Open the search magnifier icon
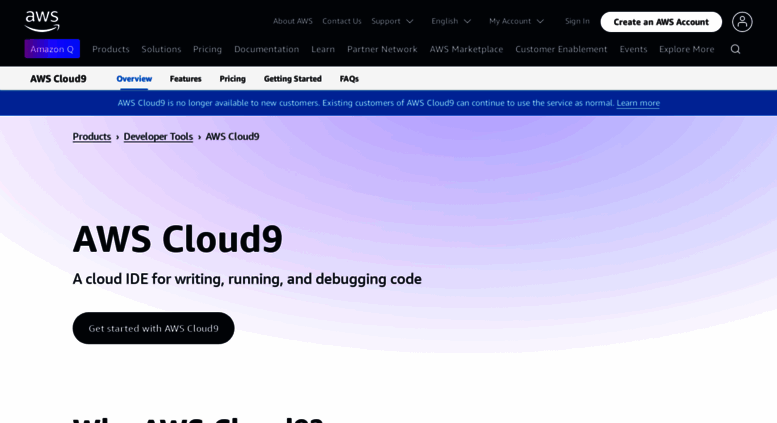The image size is (777, 423). coord(735,49)
